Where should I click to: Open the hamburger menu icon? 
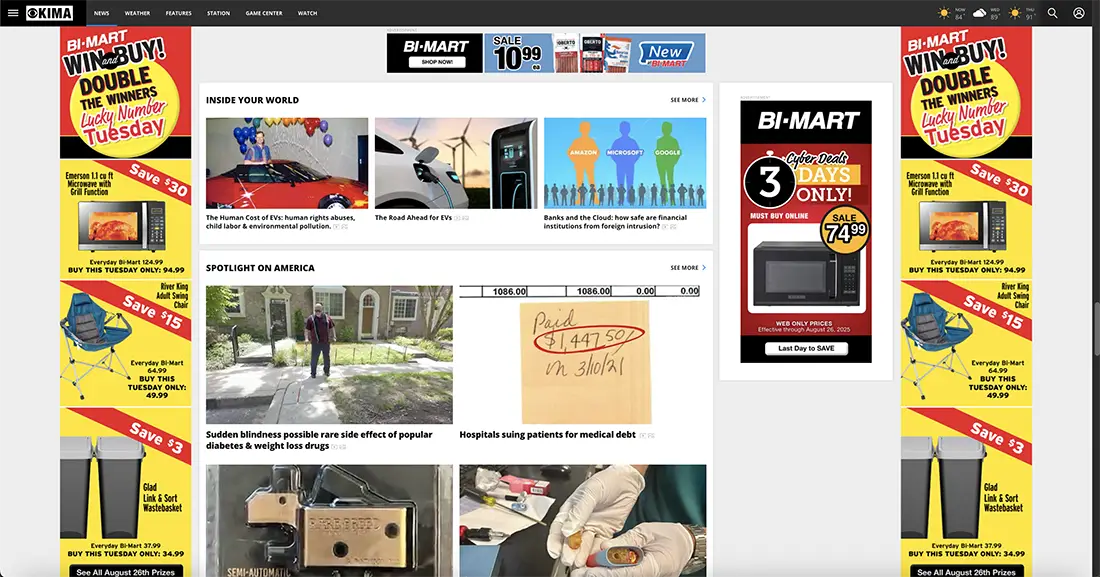[x=13, y=13]
